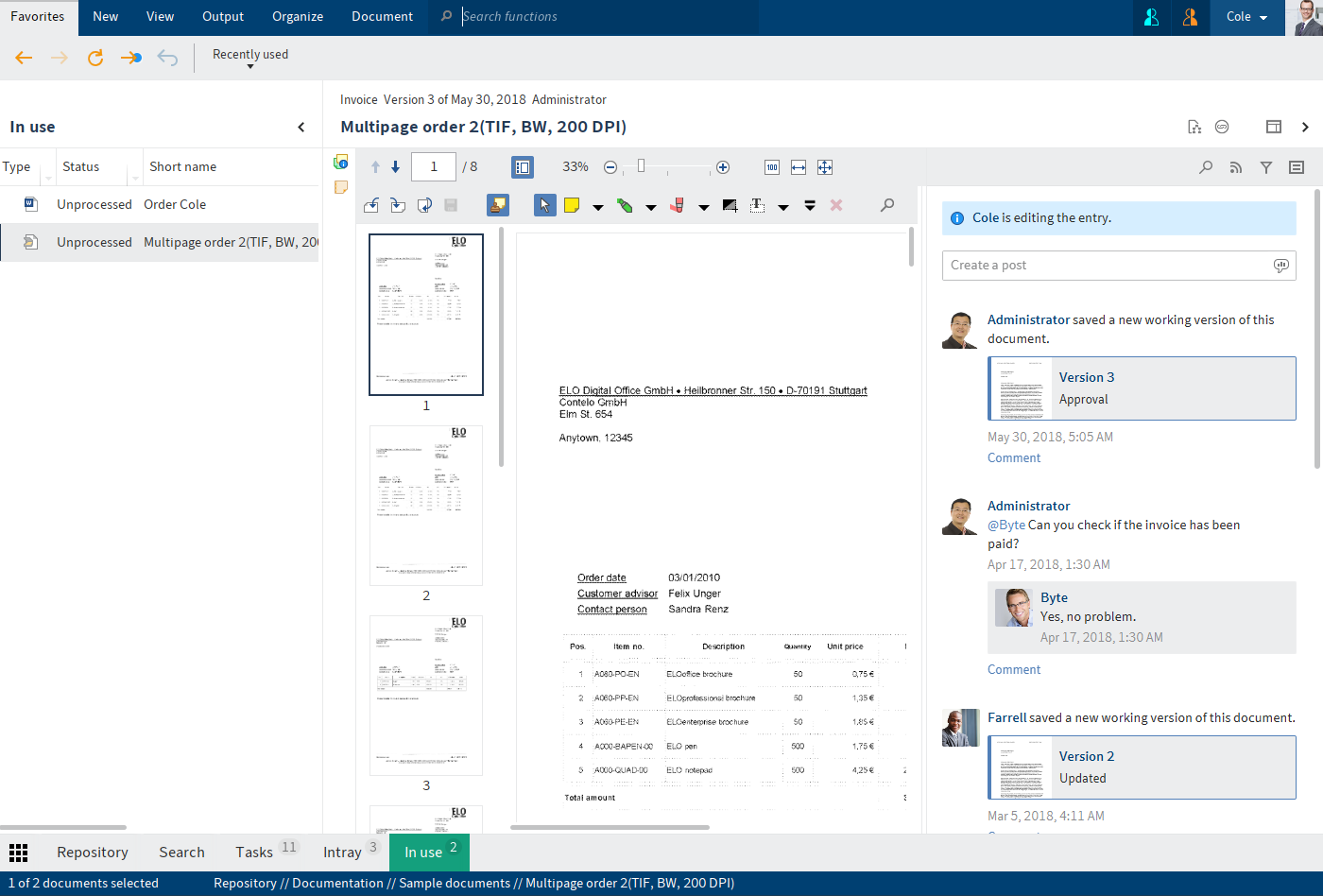This screenshot has width=1323, height=896.
Task: Click the fit to page width icon
Action: [799, 167]
